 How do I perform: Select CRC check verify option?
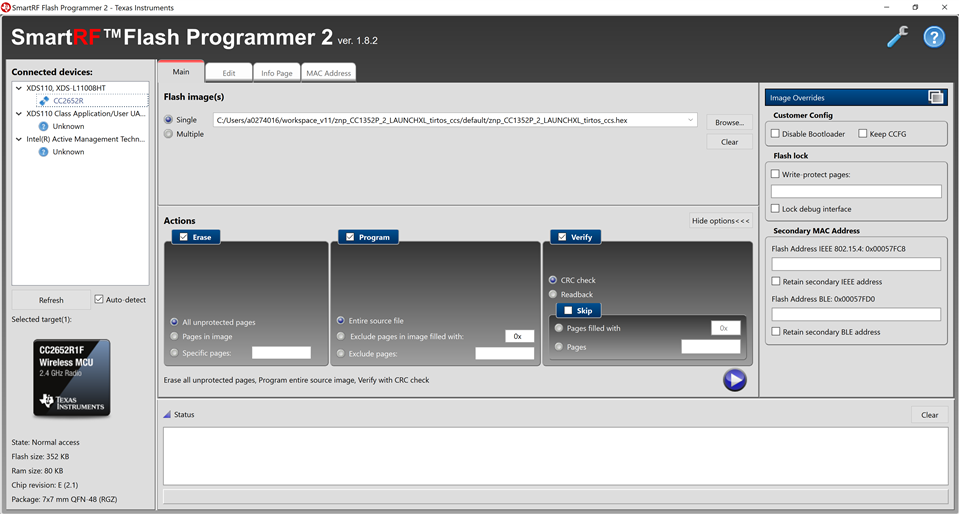(553, 280)
